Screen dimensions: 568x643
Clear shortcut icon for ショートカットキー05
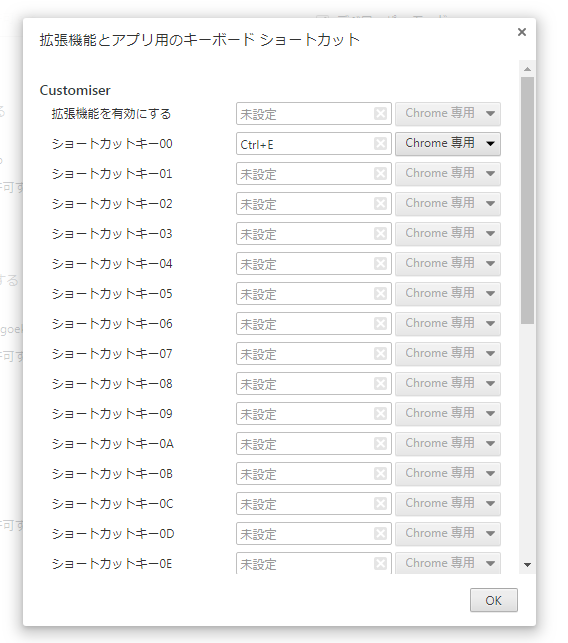pyautogui.click(x=380, y=294)
